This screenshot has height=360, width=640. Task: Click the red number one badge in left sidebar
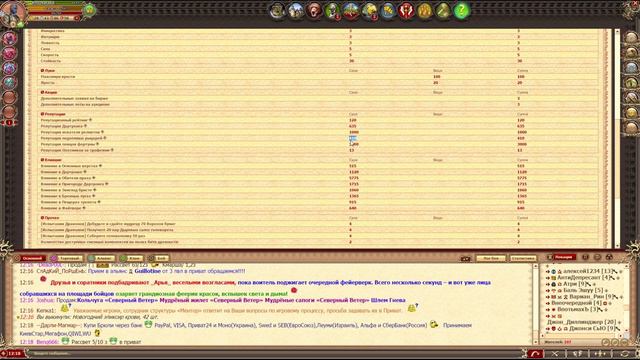click(x=9, y=122)
